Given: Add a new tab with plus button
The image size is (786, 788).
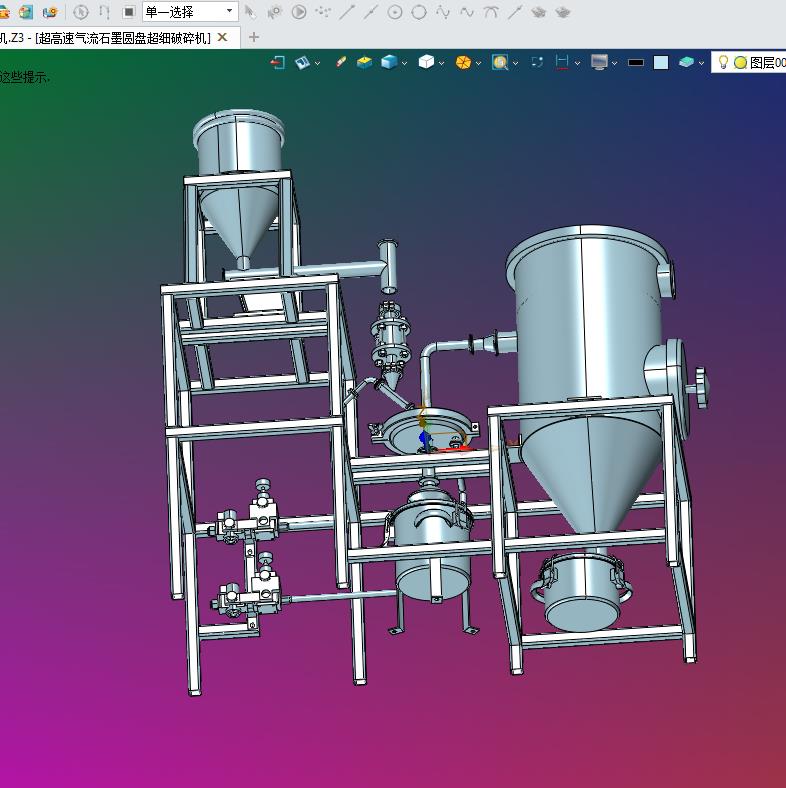Looking at the screenshot, I should tap(254, 37).
